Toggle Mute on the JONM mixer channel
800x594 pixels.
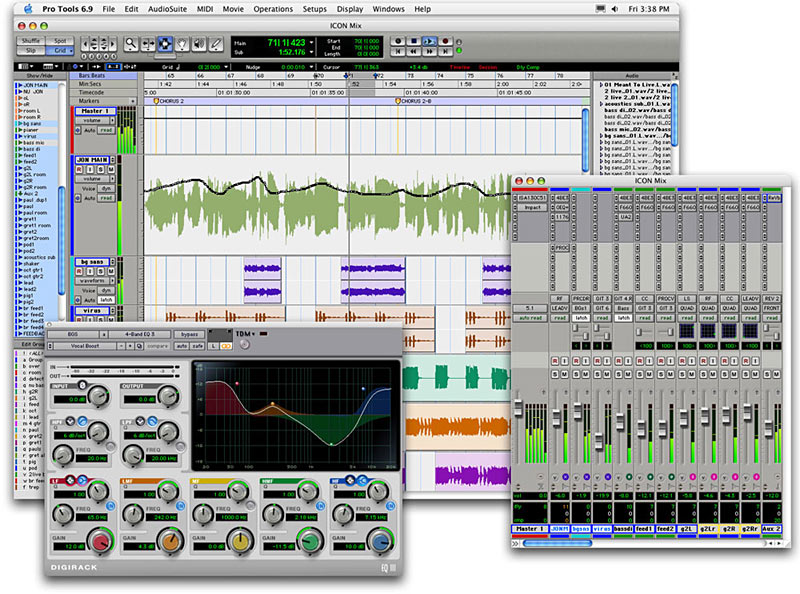pyautogui.click(x=564, y=375)
